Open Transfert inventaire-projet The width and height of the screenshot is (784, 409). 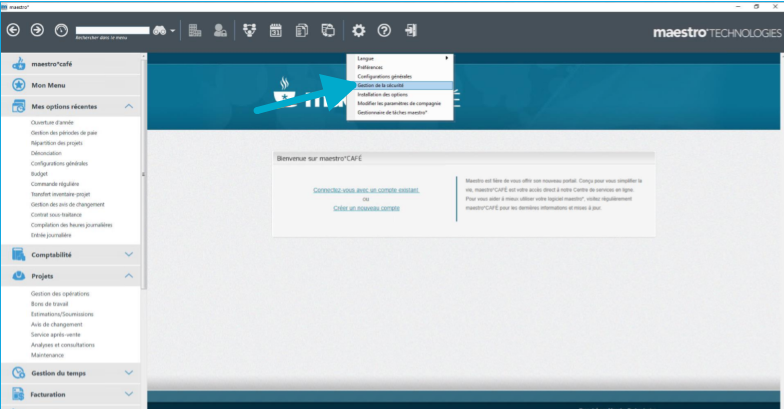(60, 194)
